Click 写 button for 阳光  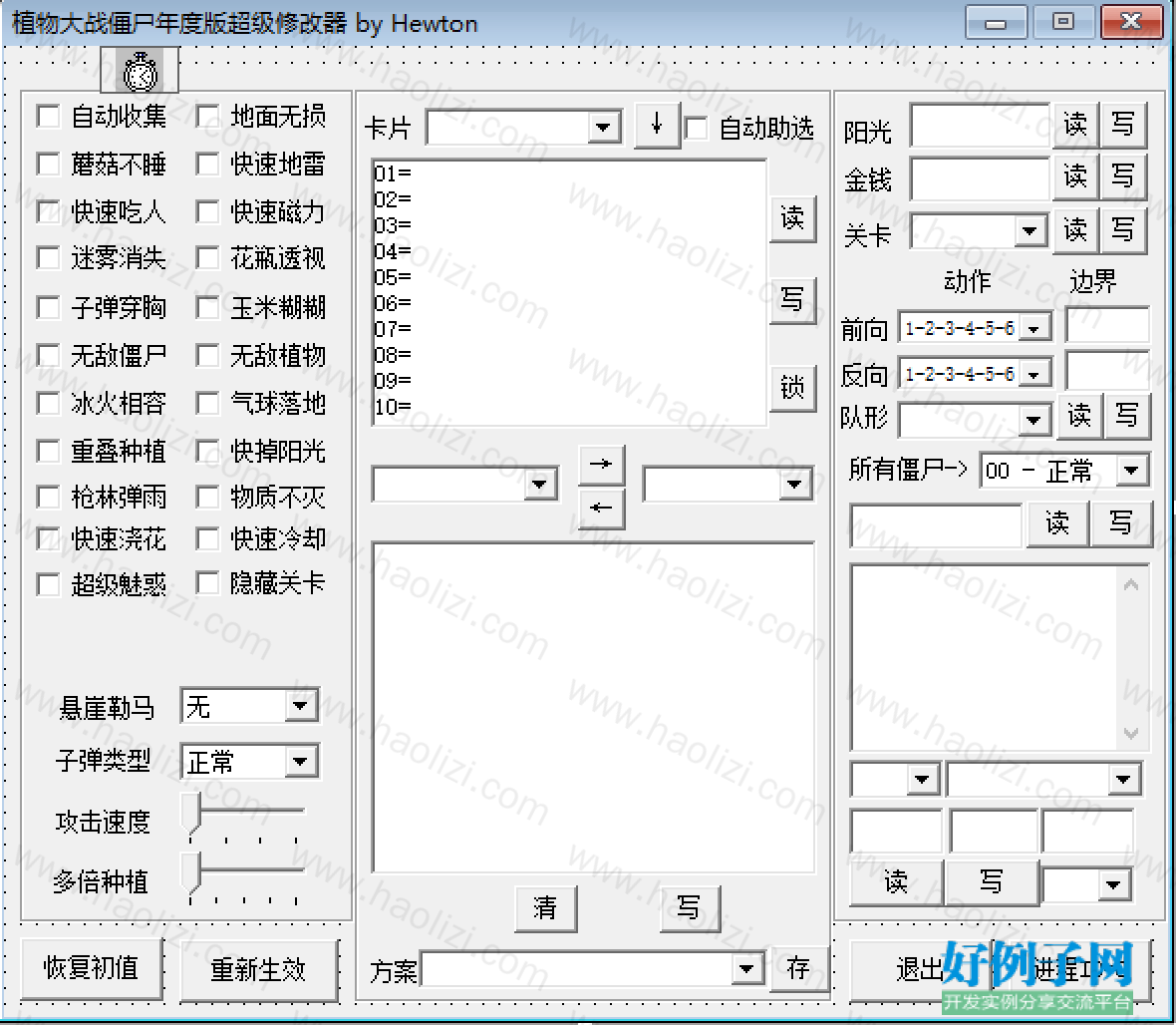click(1123, 125)
